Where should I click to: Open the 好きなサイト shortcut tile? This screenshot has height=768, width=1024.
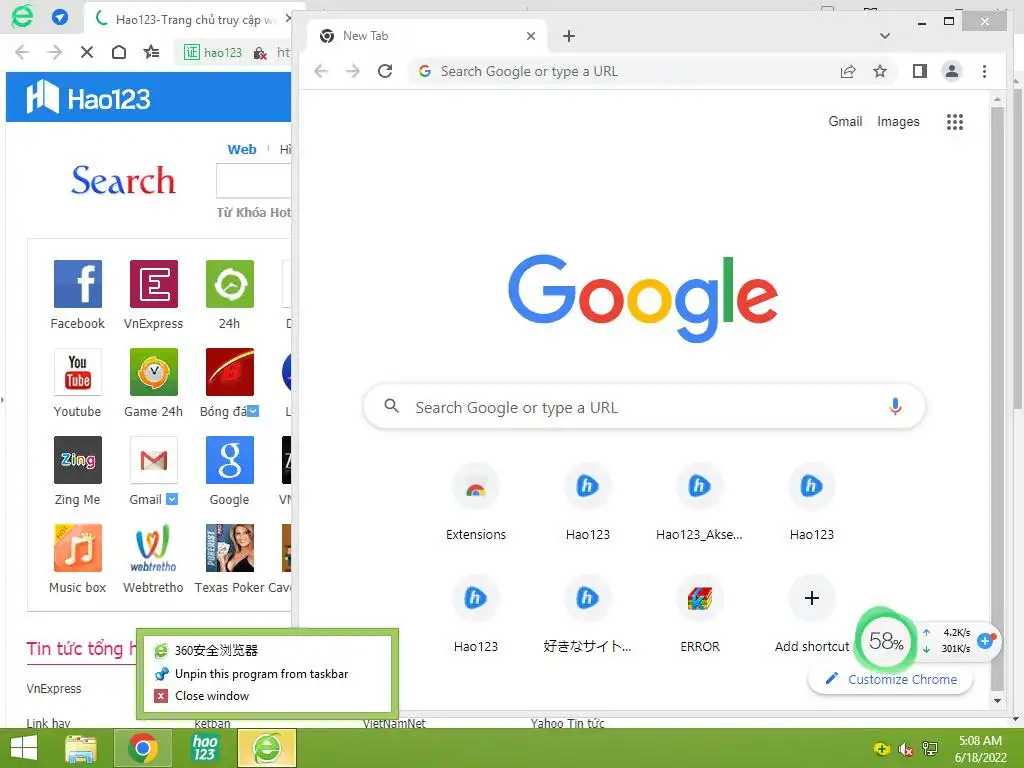pyautogui.click(x=587, y=615)
